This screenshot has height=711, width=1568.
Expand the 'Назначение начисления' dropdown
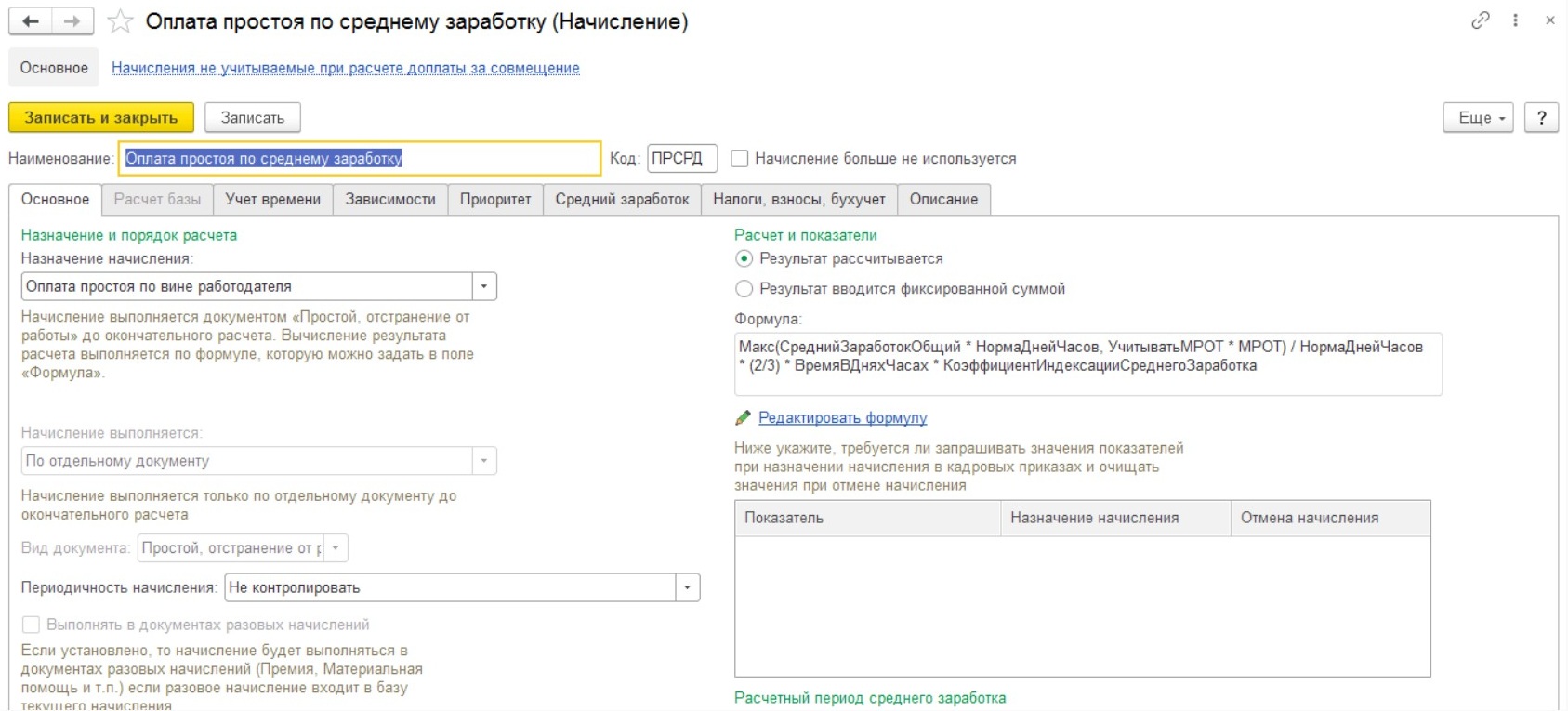[x=484, y=286]
